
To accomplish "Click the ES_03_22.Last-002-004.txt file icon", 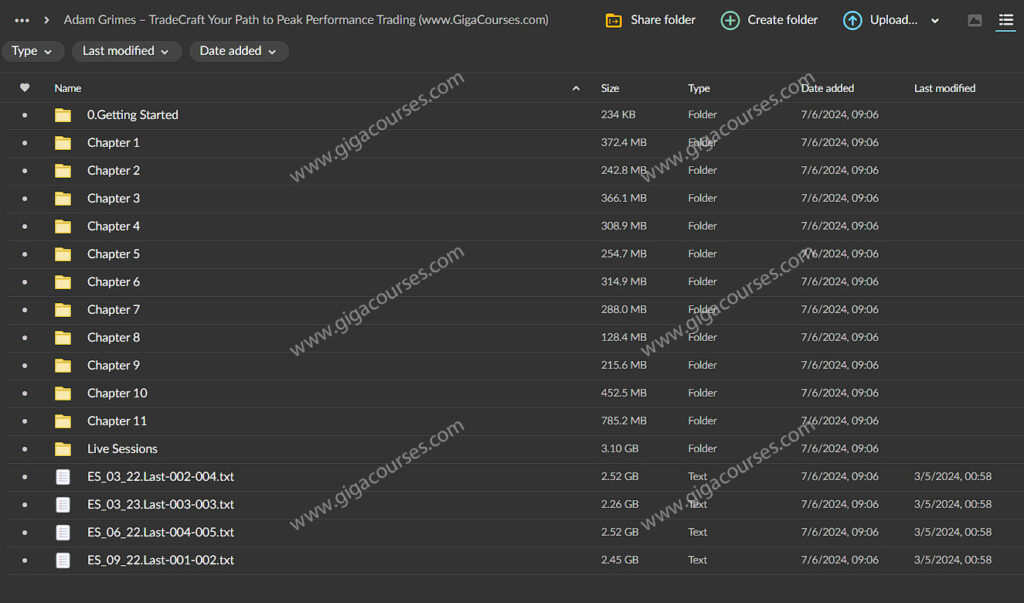I will point(63,477).
